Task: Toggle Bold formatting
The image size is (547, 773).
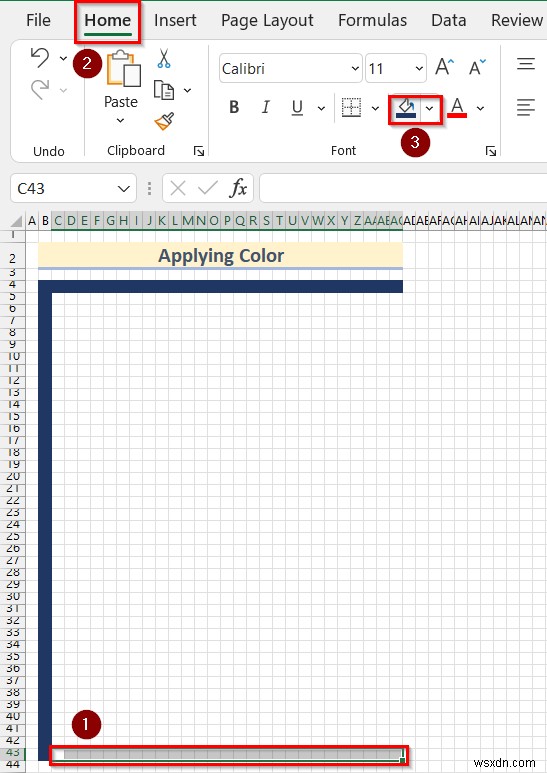Action: (235, 107)
